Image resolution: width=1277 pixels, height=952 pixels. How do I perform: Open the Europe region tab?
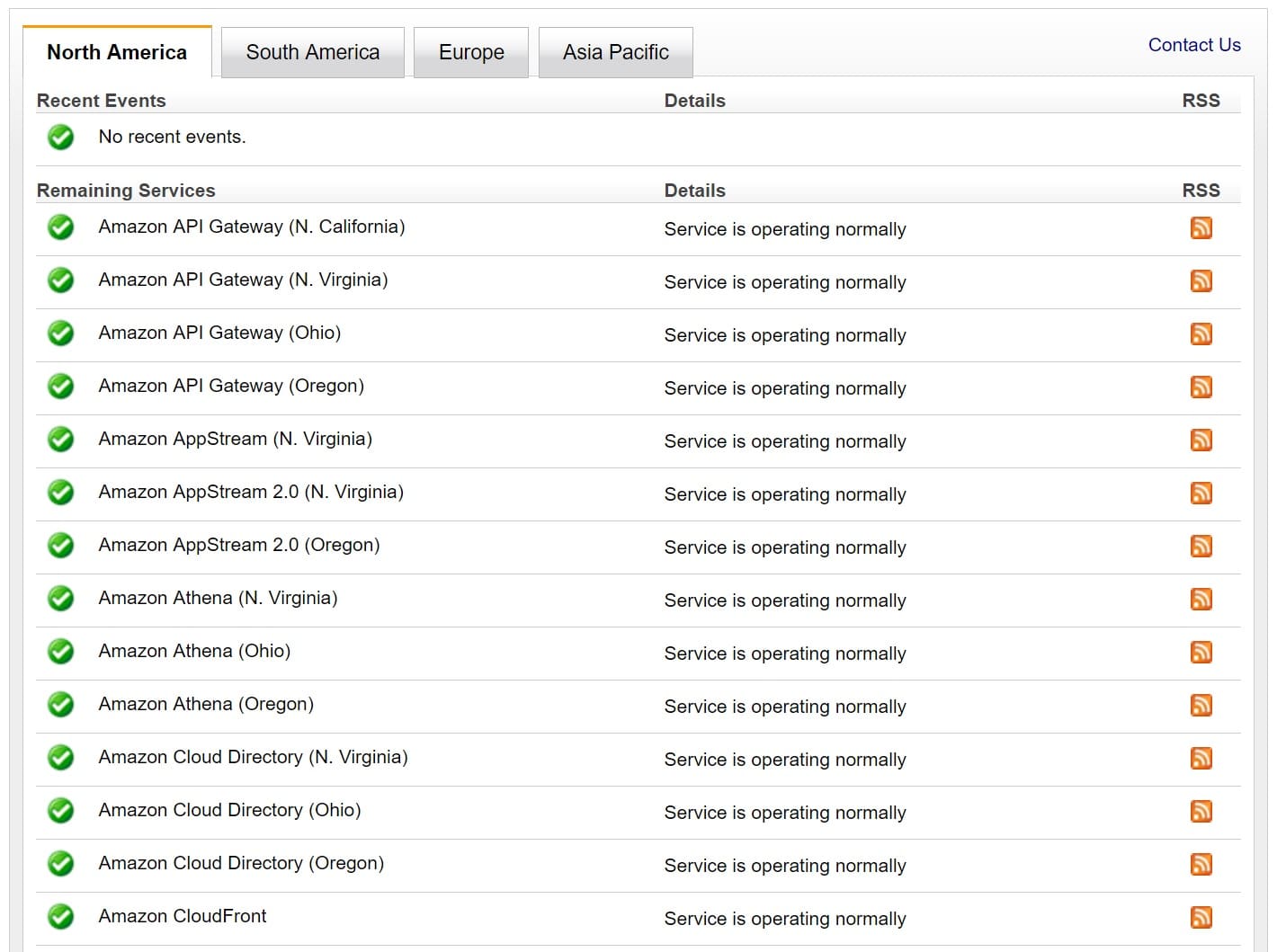(470, 52)
